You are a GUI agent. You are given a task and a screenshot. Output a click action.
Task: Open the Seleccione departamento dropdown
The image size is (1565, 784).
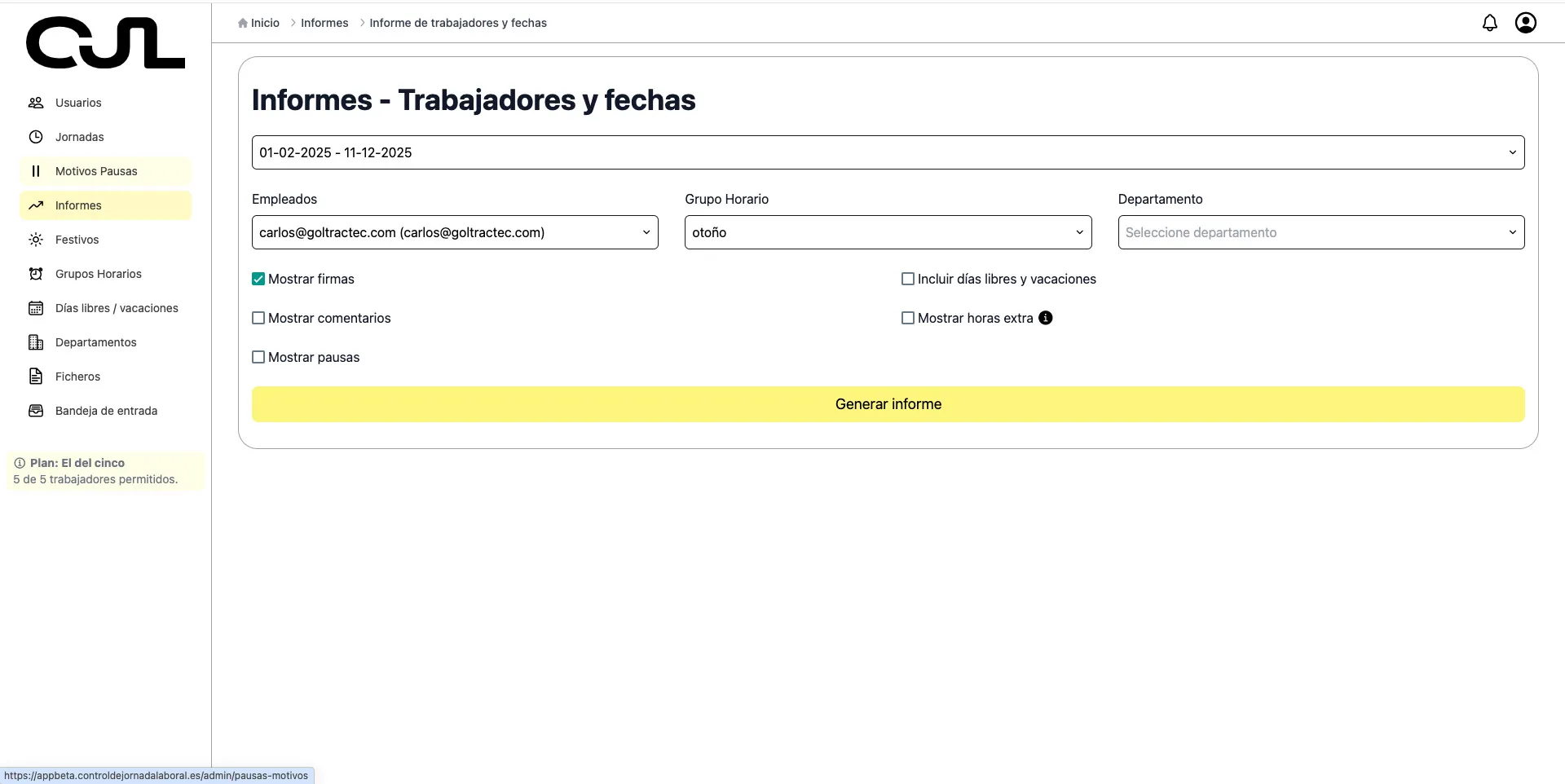pyautogui.click(x=1320, y=232)
